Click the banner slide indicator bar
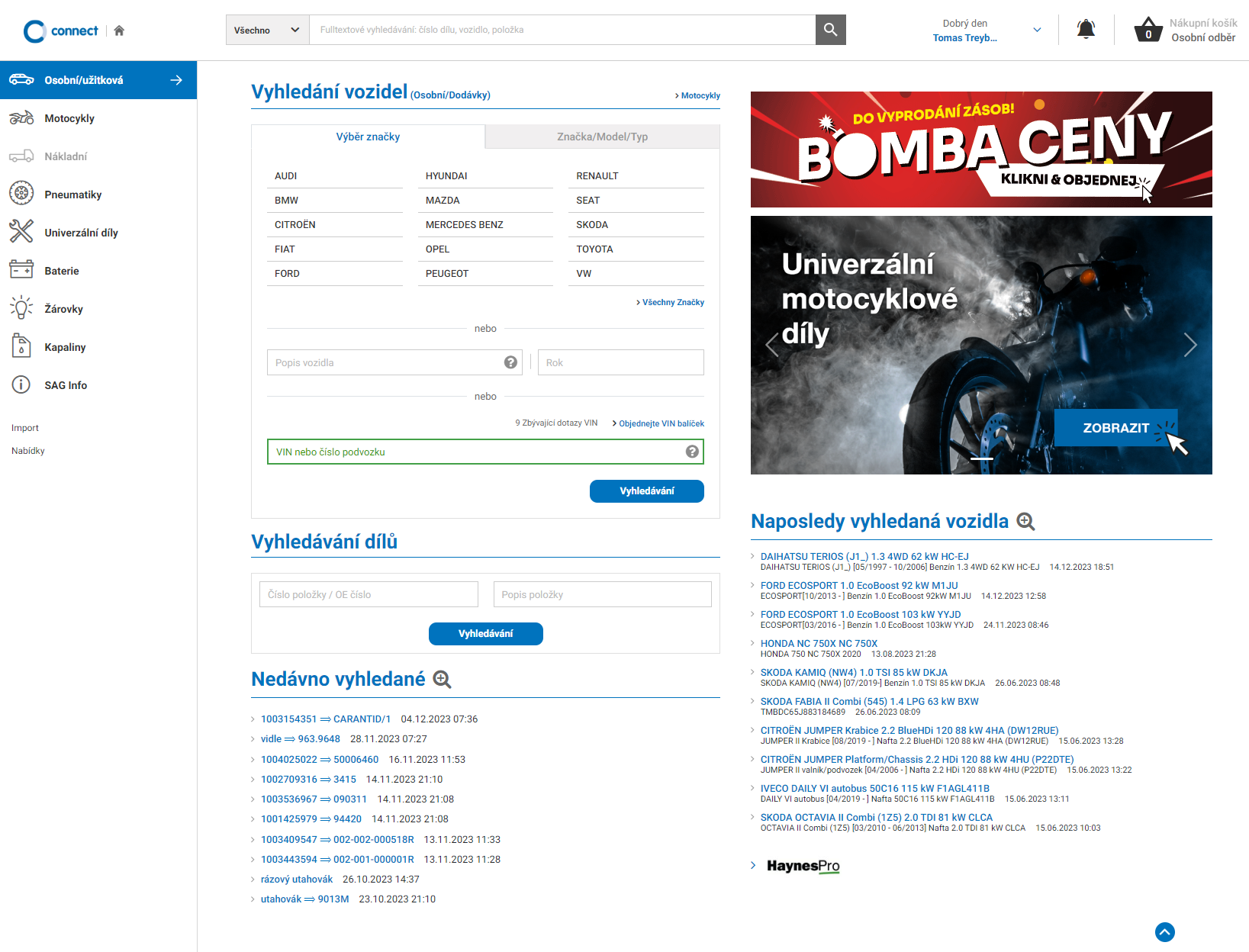Screen dimensions: 1249x952 981,458
